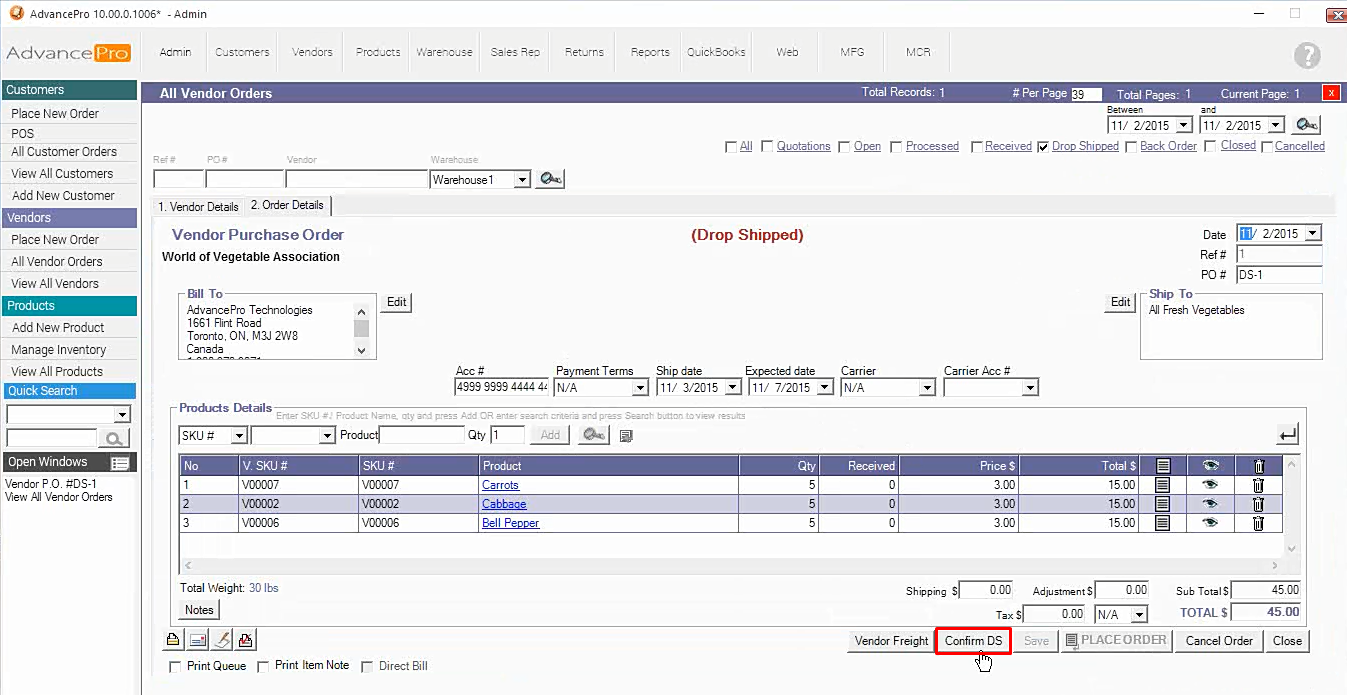The height and width of the screenshot is (695, 1347).
Task: Click the enter arrow icon above products table
Action: [x=1288, y=434]
